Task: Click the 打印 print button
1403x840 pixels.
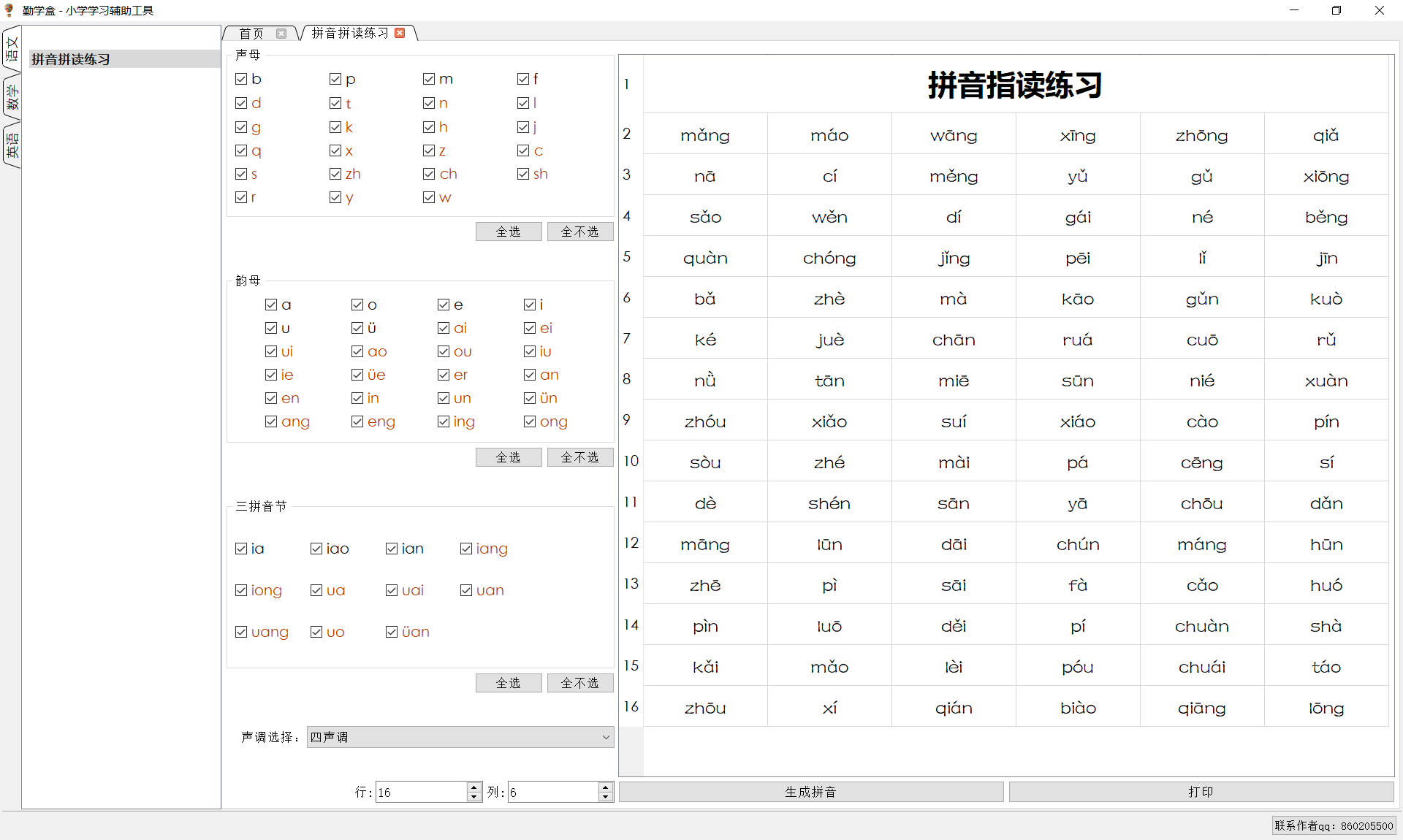Action: pyautogui.click(x=1201, y=792)
